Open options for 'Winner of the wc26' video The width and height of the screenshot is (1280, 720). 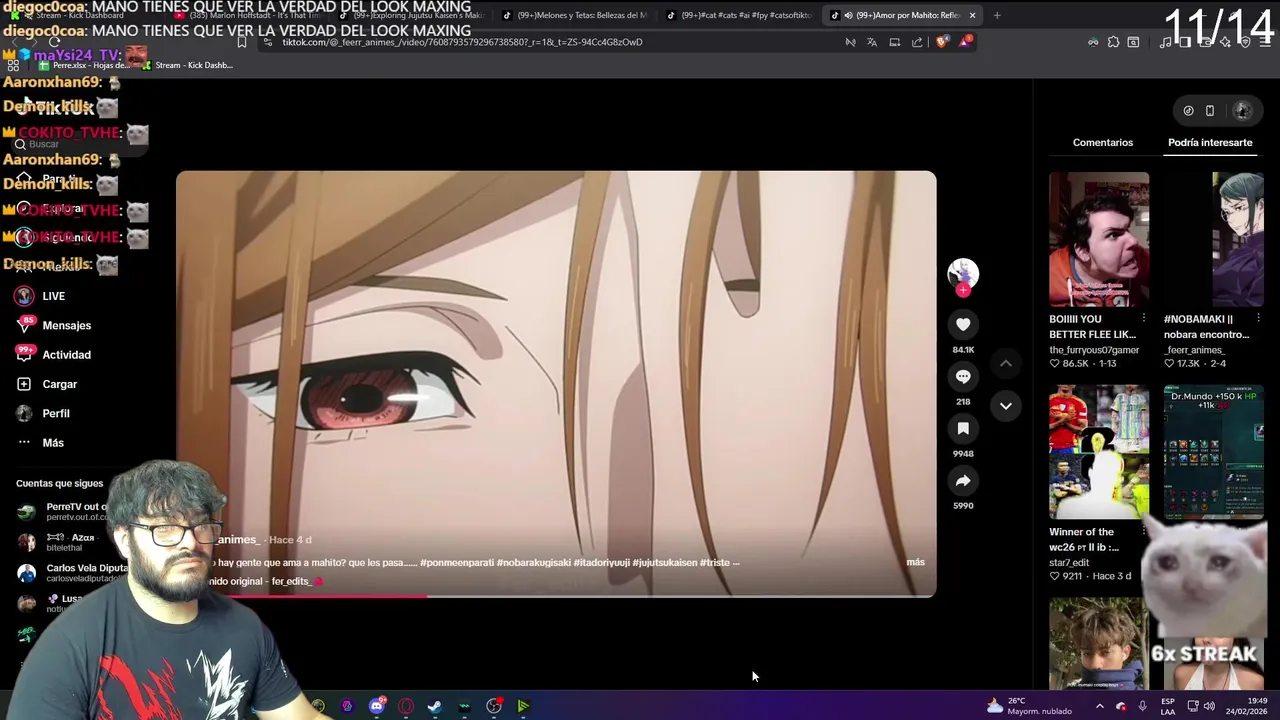pyautogui.click(x=1143, y=532)
